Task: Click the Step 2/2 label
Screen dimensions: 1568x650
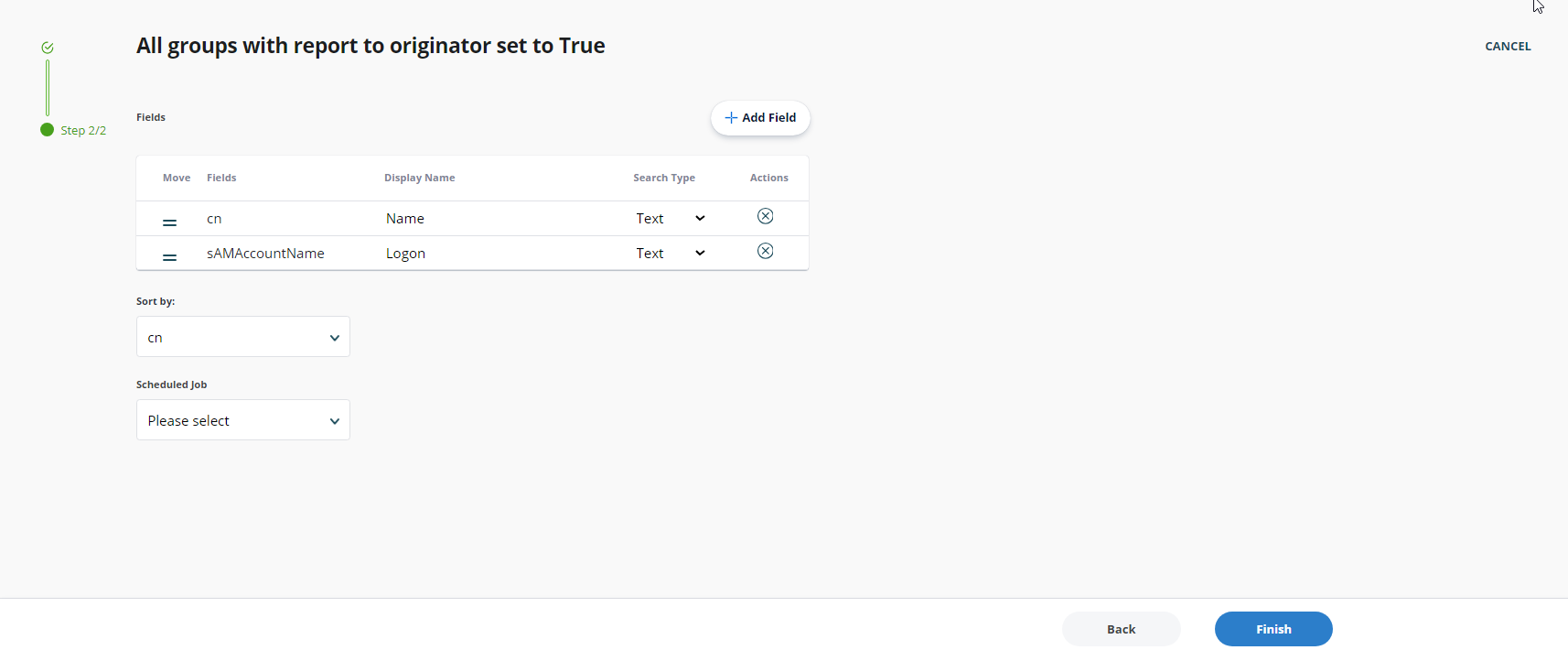Action: click(83, 130)
